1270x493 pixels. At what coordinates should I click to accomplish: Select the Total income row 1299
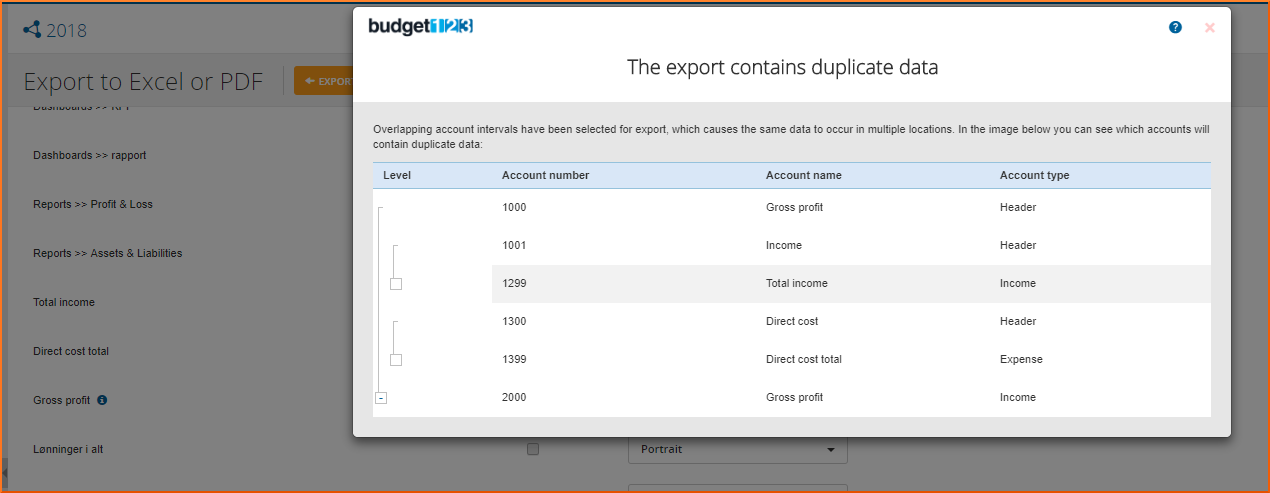(x=796, y=284)
